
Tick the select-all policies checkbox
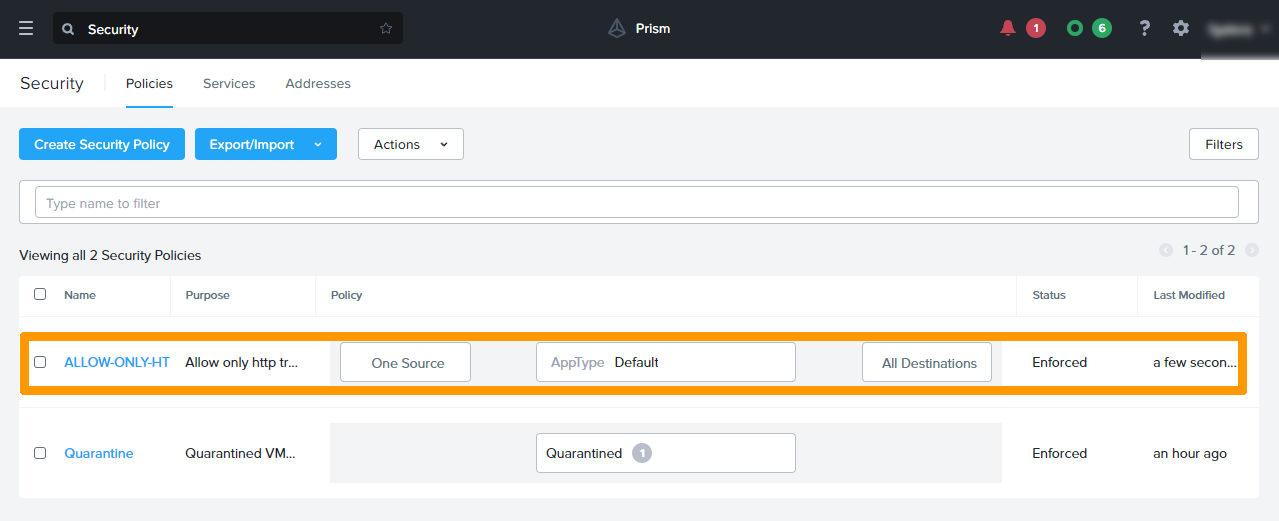tap(40, 294)
